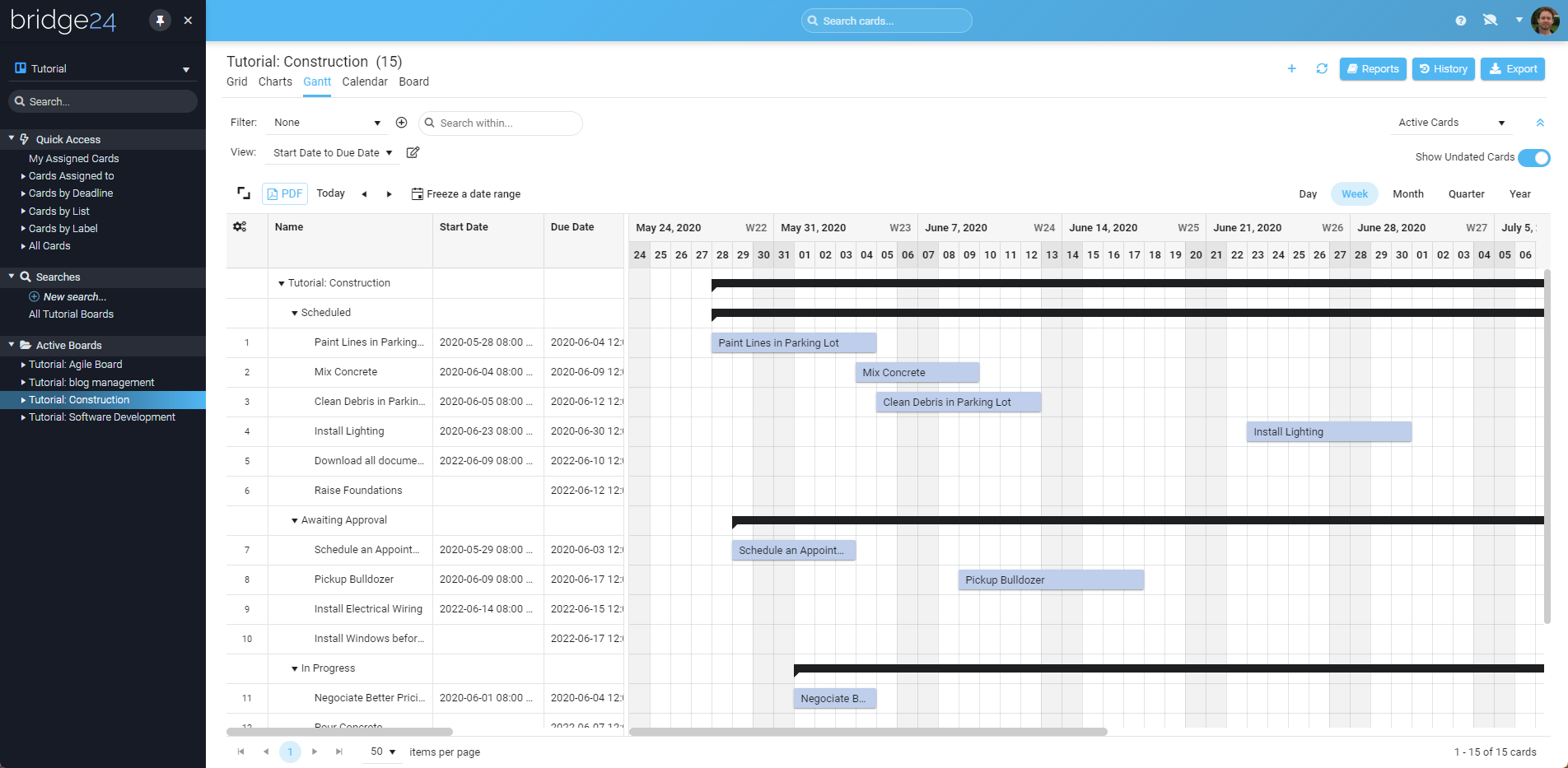Collapse the filter bar with the double chevron

[x=1541, y=122]
